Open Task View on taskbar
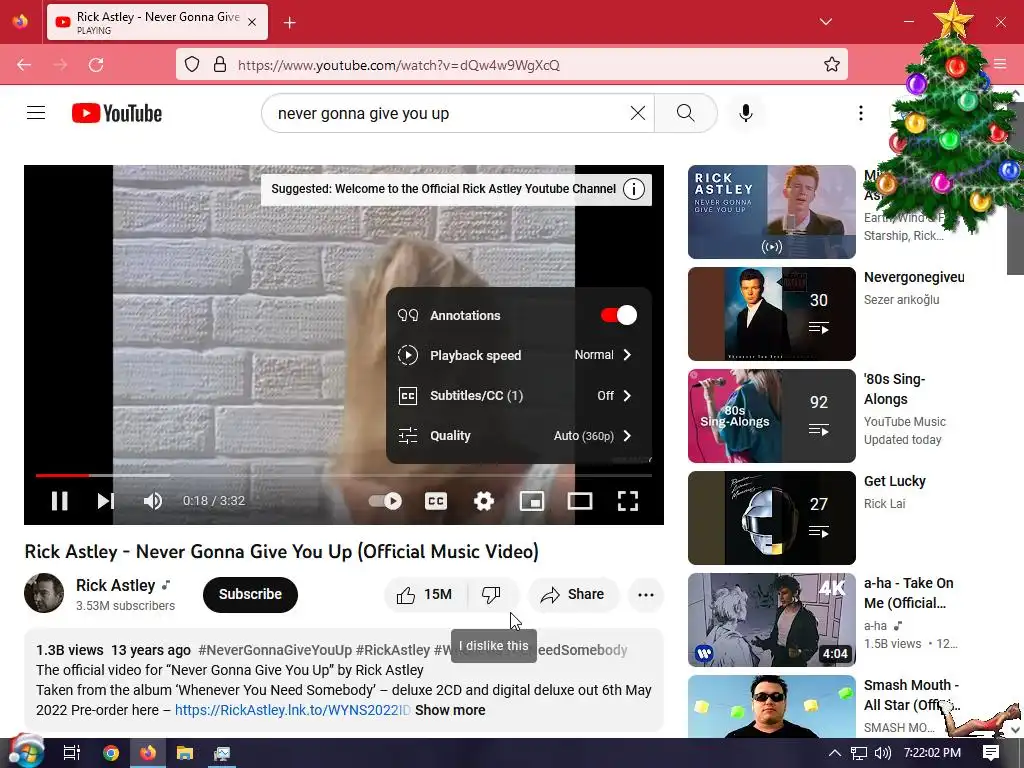The width and height of the screenshot is (1024, 768). coord(71,753)
